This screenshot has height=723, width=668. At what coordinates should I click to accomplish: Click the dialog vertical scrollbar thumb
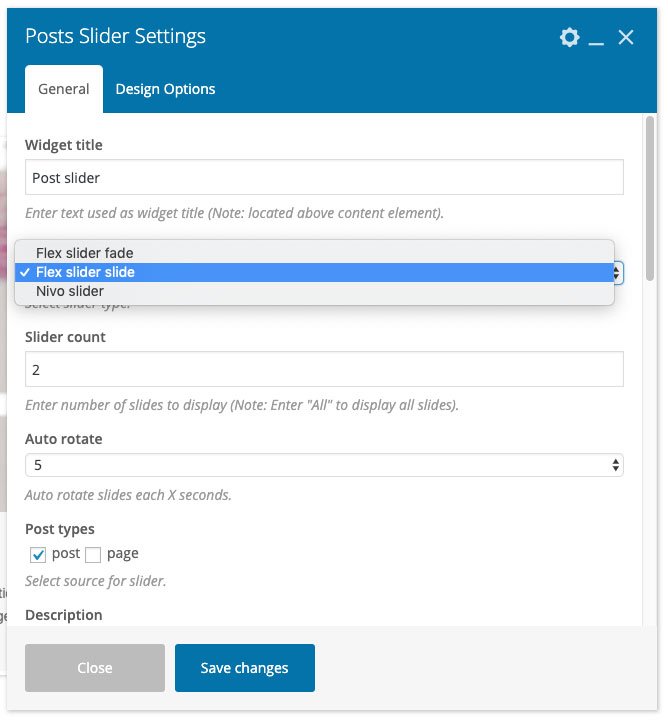click(650, 198)
